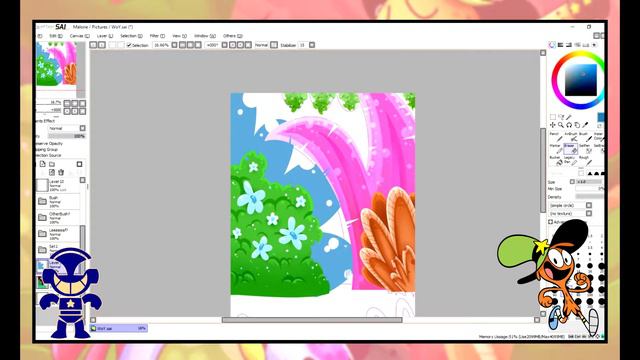Activate the Hand pan tool

tap(577, 125)
